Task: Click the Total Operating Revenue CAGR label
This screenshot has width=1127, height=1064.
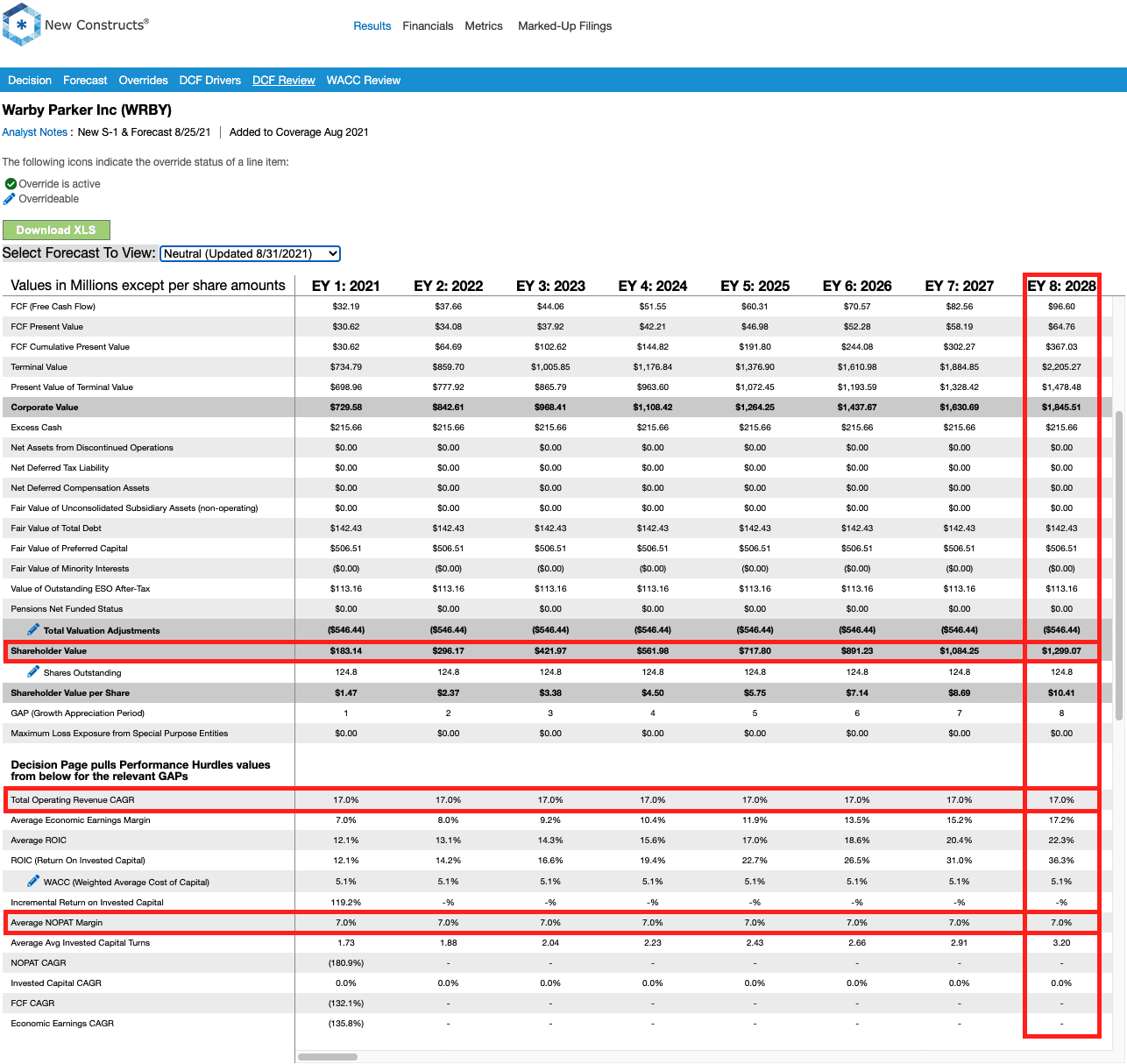Action: [73, 800]
